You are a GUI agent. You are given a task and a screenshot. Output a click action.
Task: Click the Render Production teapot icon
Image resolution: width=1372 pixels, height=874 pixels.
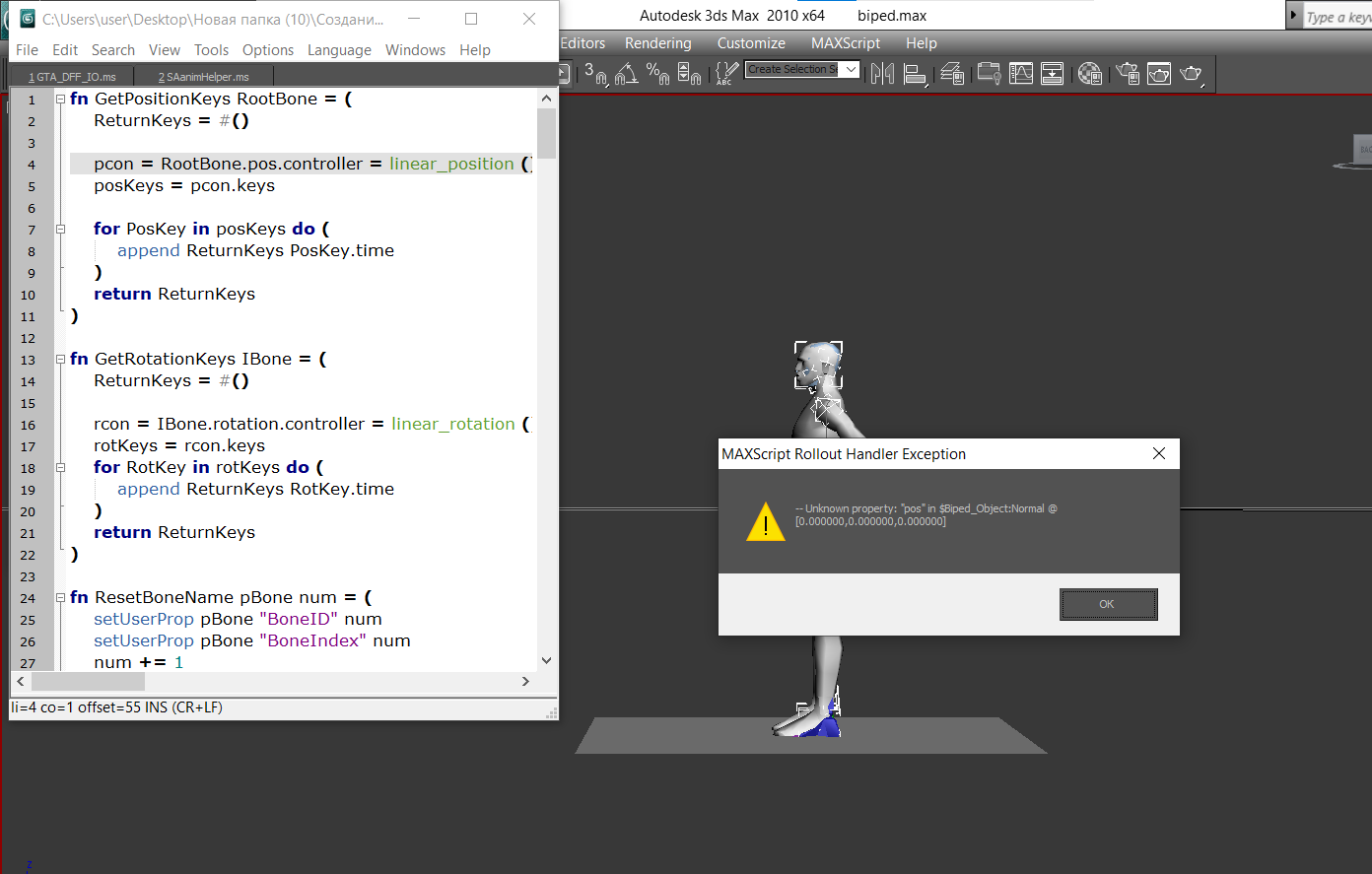1192,74
